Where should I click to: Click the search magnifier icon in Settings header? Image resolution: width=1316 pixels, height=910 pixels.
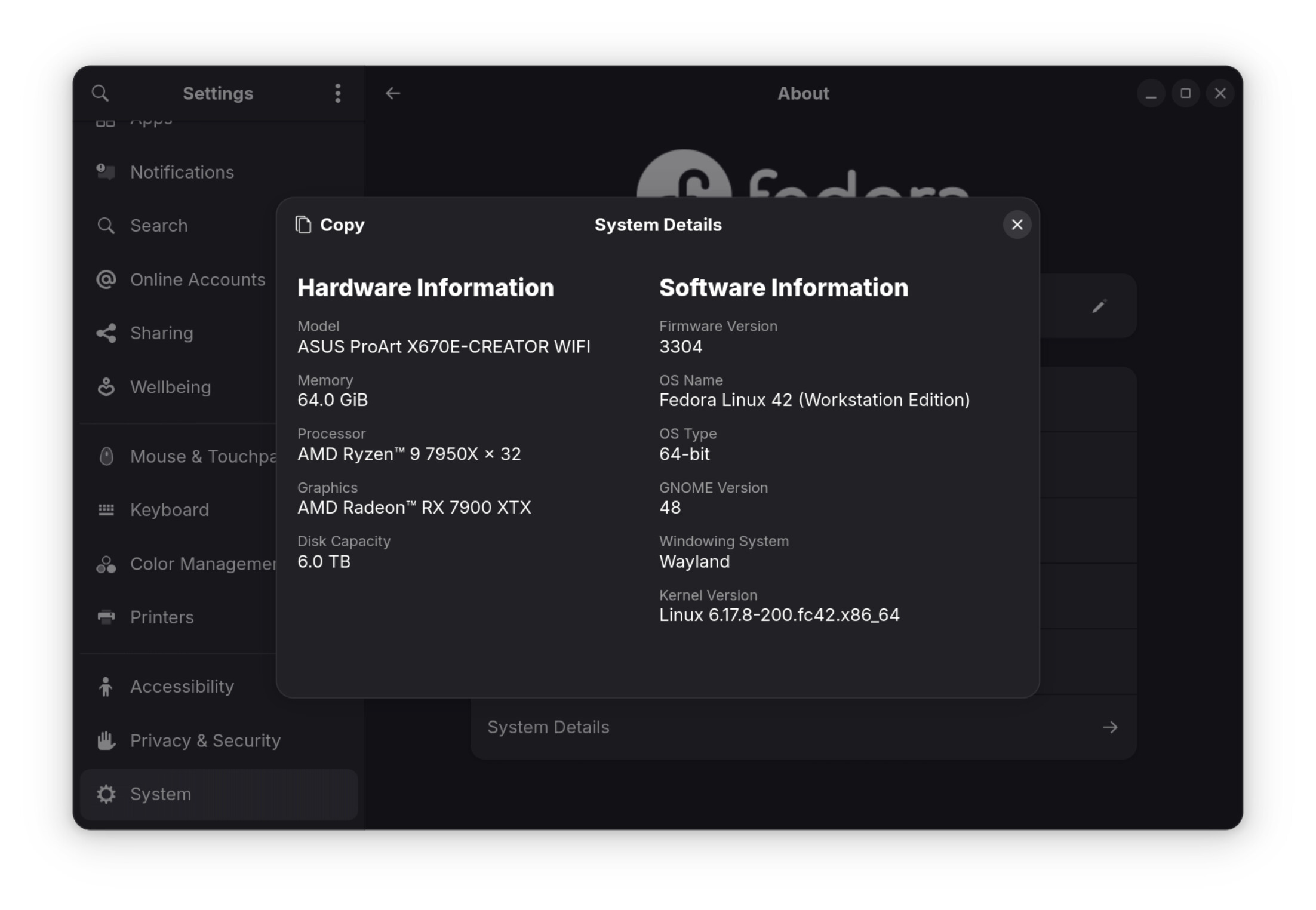pos(100,93)
